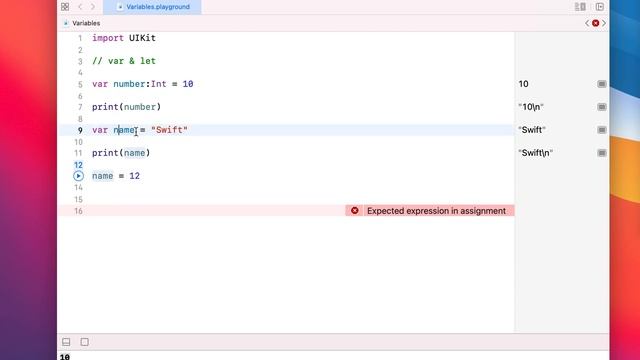Screen dimensions: 640x360
Task: Click the "Swift" string literal on line 9
Action: click(169, 130)
